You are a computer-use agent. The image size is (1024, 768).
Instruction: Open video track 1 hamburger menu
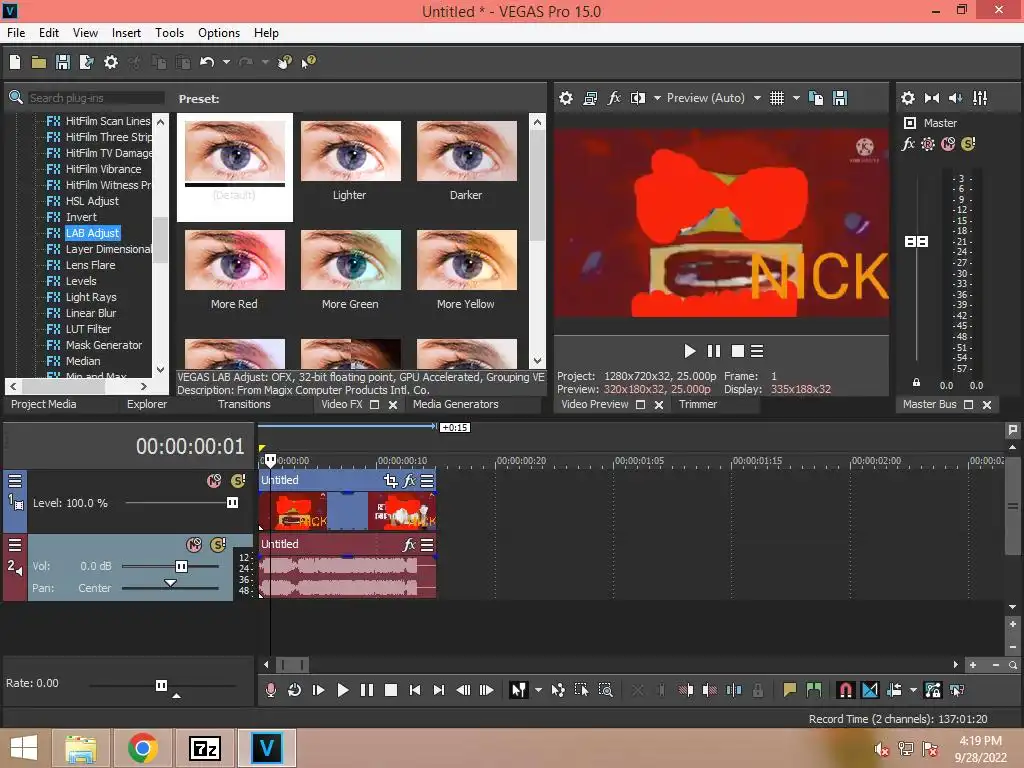coord(15,481)
